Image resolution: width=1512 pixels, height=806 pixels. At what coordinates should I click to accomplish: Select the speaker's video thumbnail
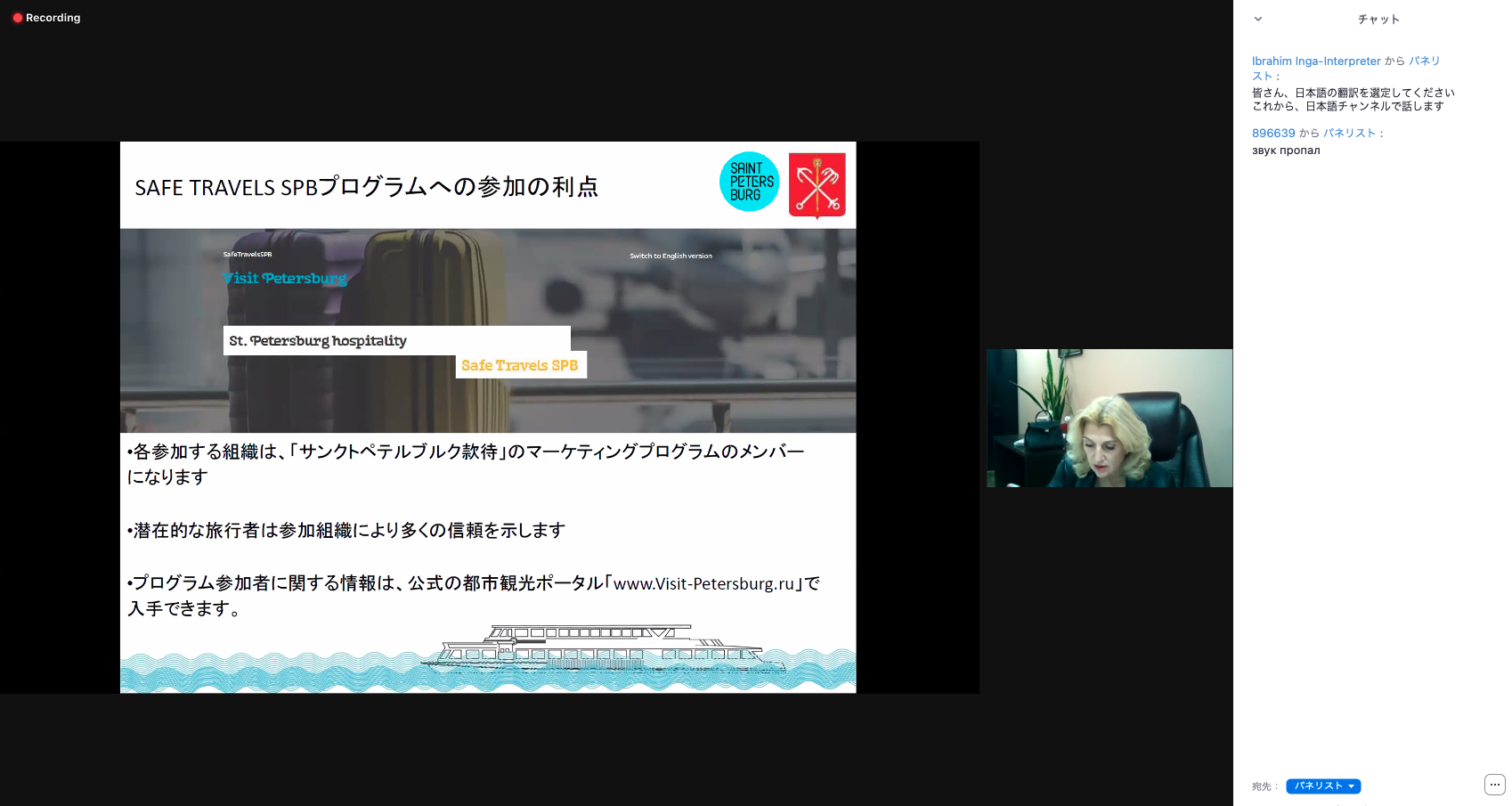pos(1109,418)
